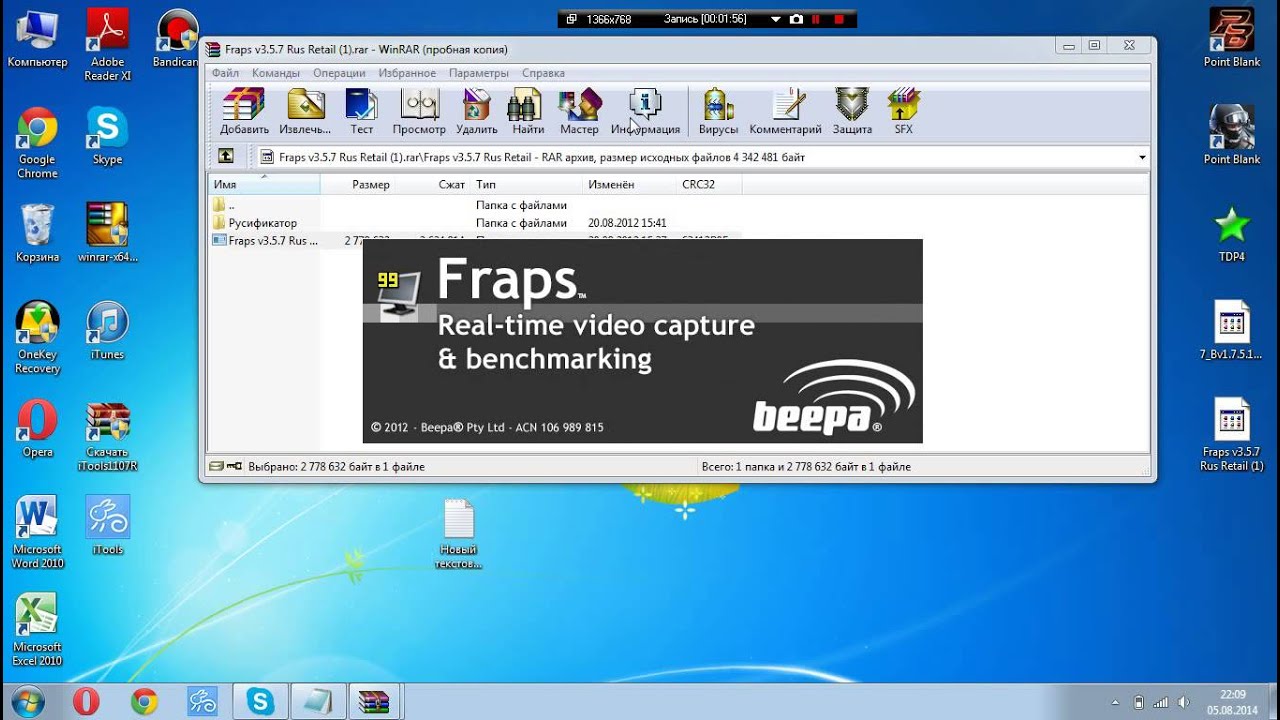
Task: Open the Найти (Find) binoculars tool
Action: click(x=527, y=111)
